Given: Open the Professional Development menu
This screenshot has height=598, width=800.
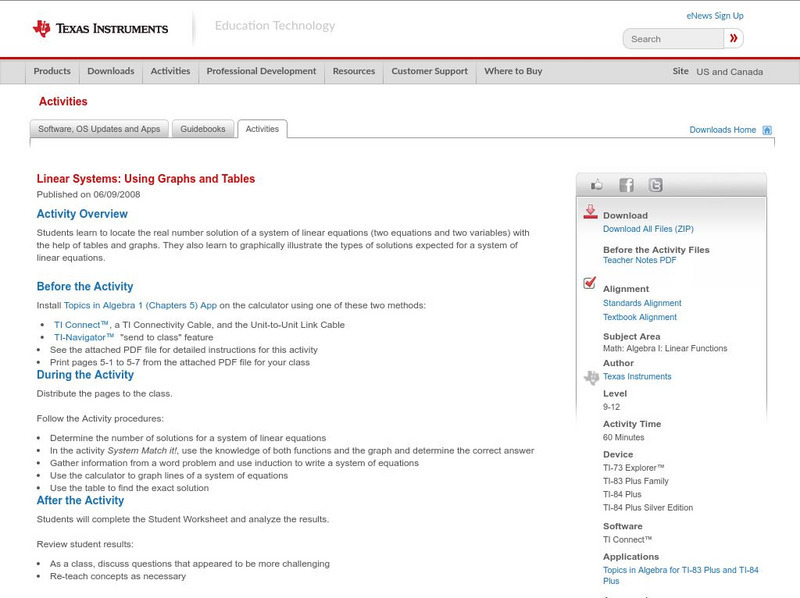Looking at the screenshot, I should tap(261, 71).
